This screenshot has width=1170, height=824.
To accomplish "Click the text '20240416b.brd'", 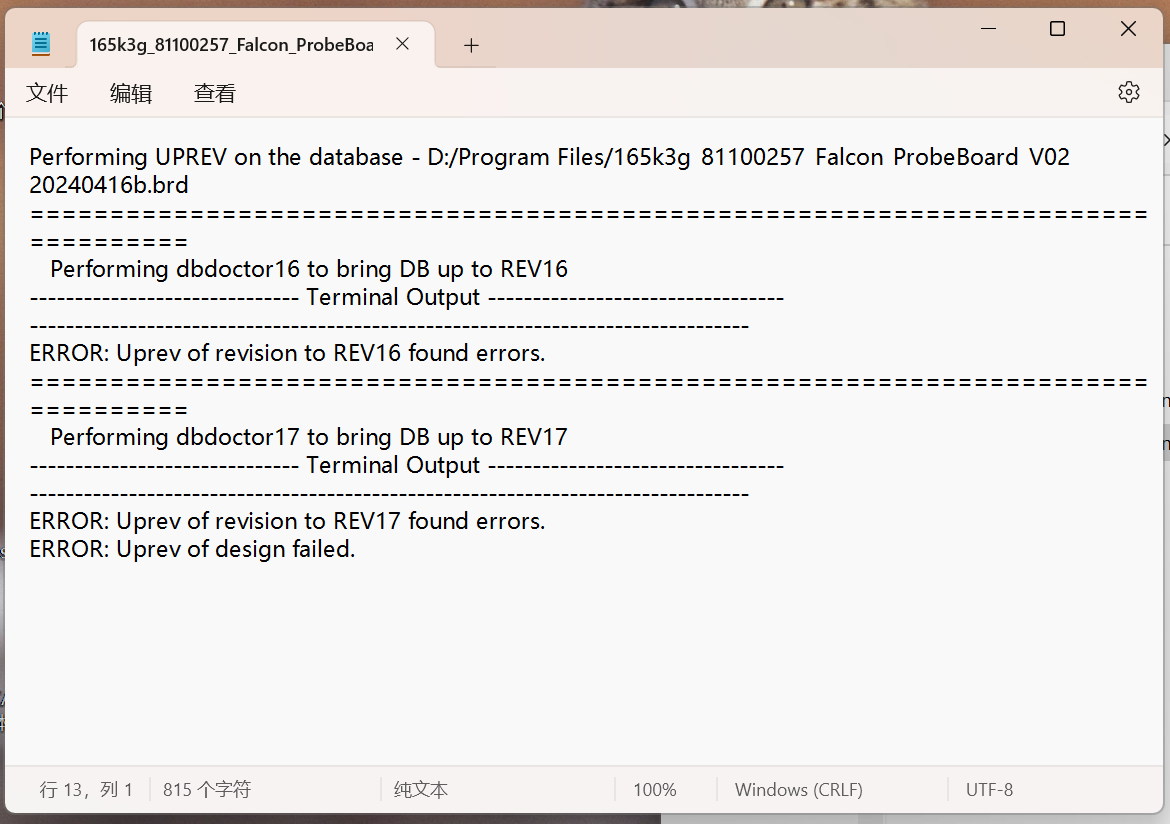I will [109, 185].
